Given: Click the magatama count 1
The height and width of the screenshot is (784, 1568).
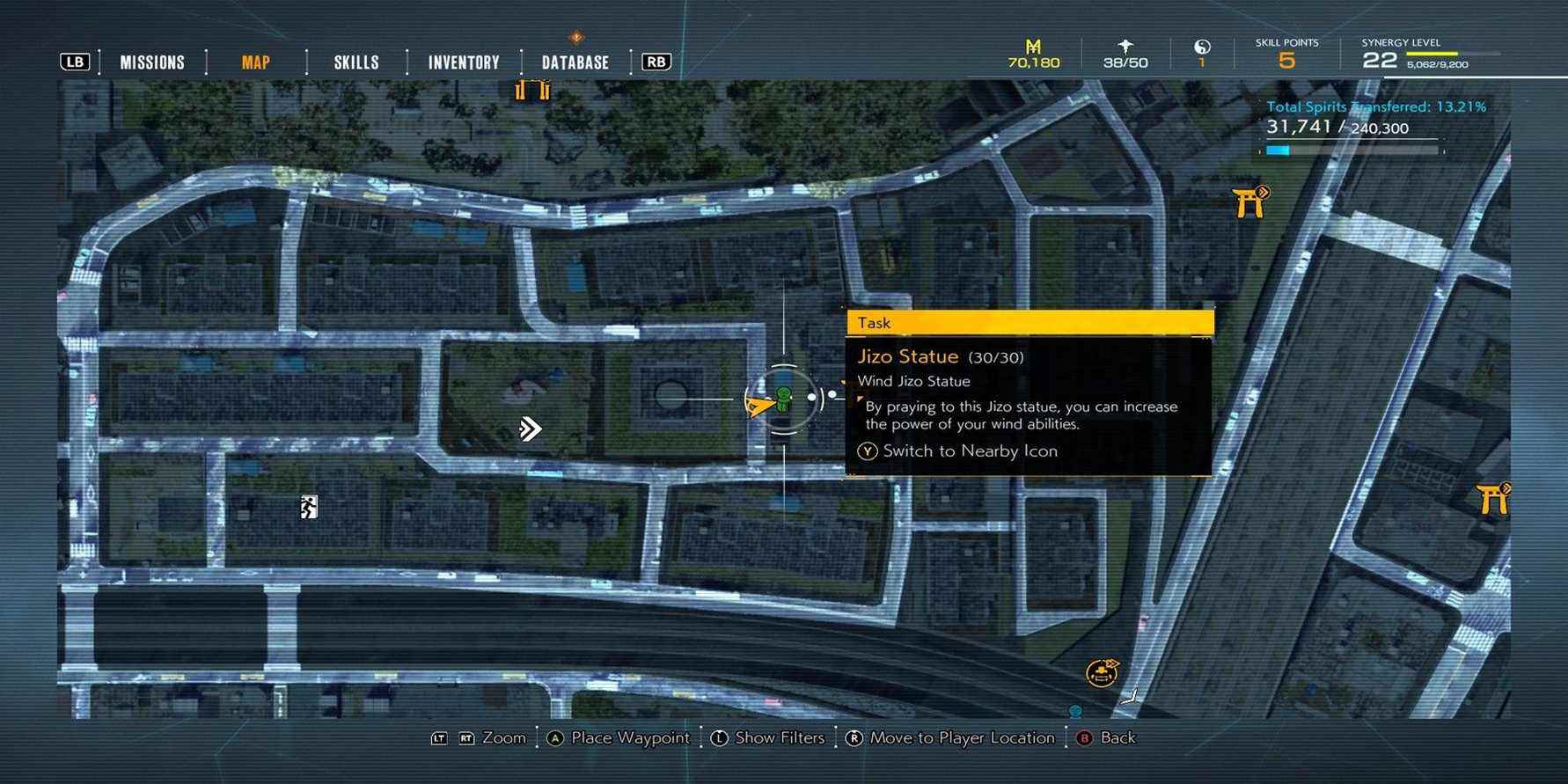Looking at the screenshot, I should (x=1202, y=64).
